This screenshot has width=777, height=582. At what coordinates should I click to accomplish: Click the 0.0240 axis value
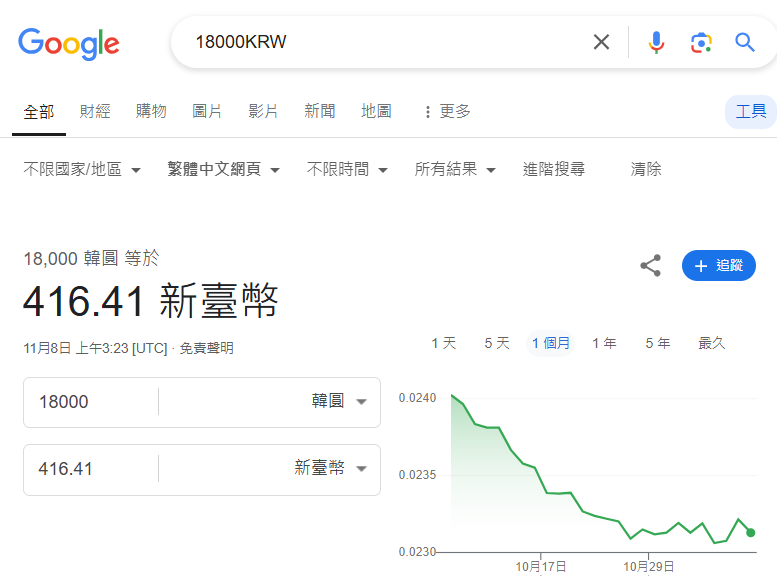point(417,398)
